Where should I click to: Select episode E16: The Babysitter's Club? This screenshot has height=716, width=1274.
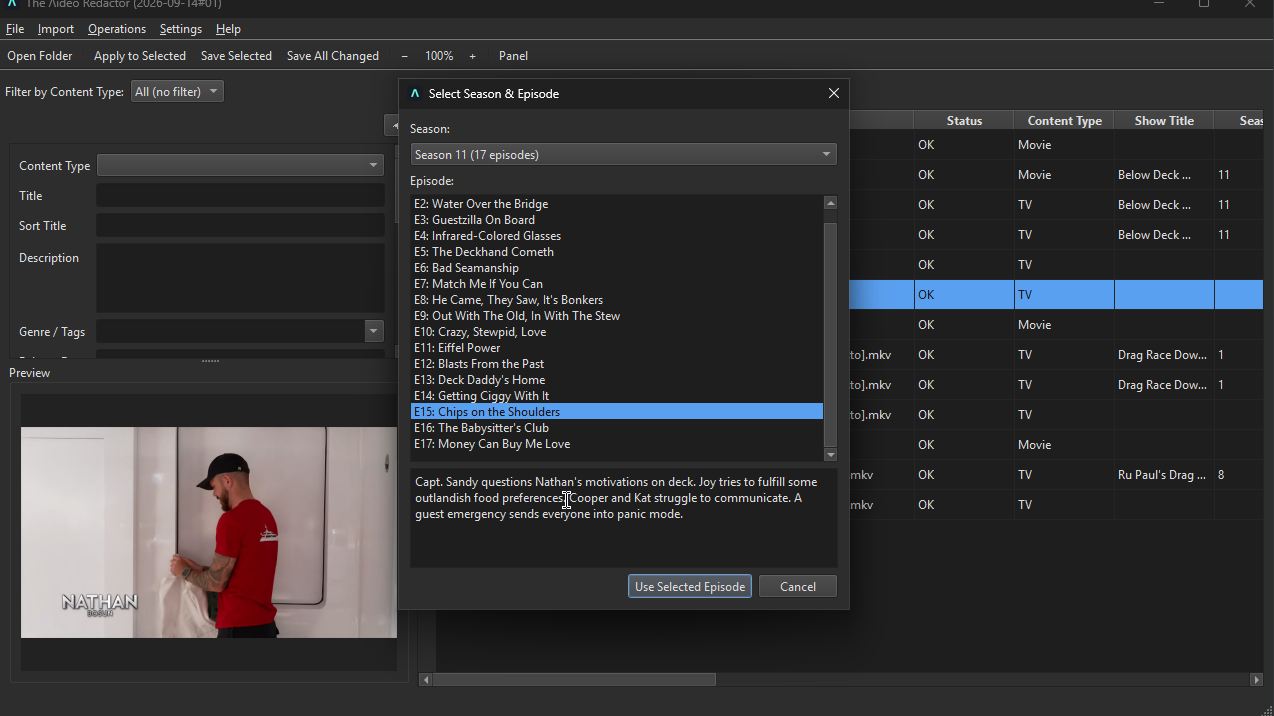pyautogui.click(x=616, y=428)
